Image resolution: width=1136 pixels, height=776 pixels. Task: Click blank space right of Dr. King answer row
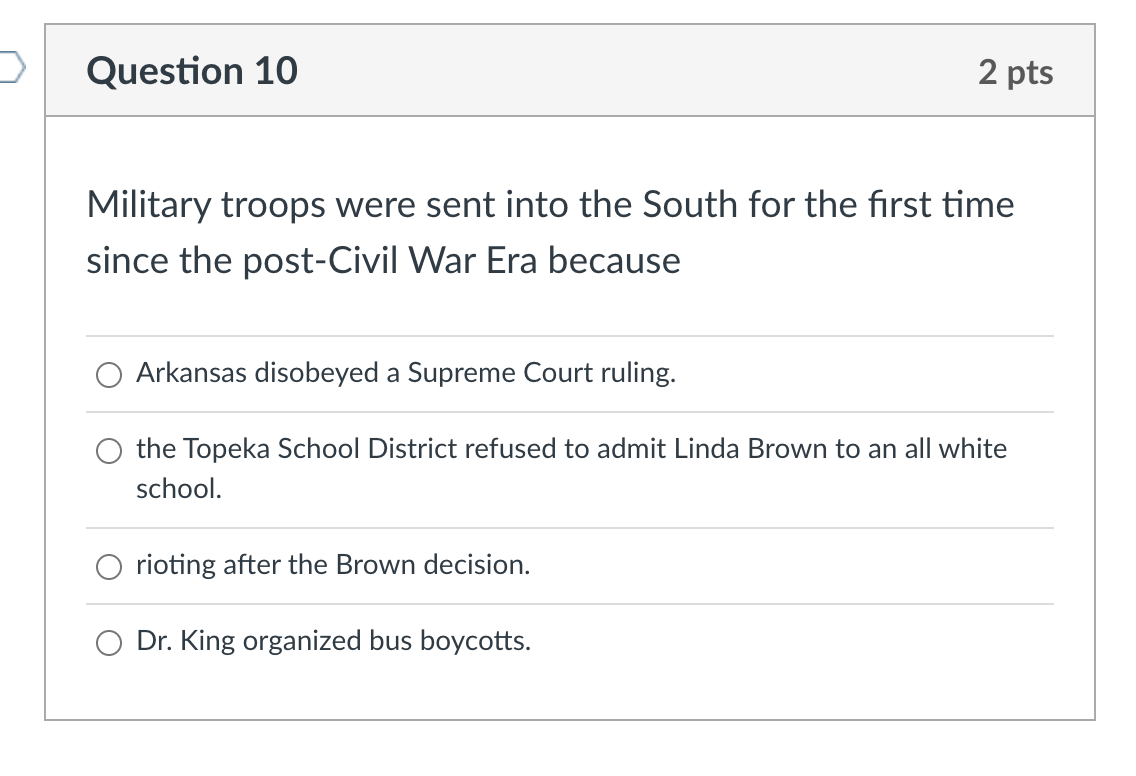pyautogui.click(x=790, y=642)
